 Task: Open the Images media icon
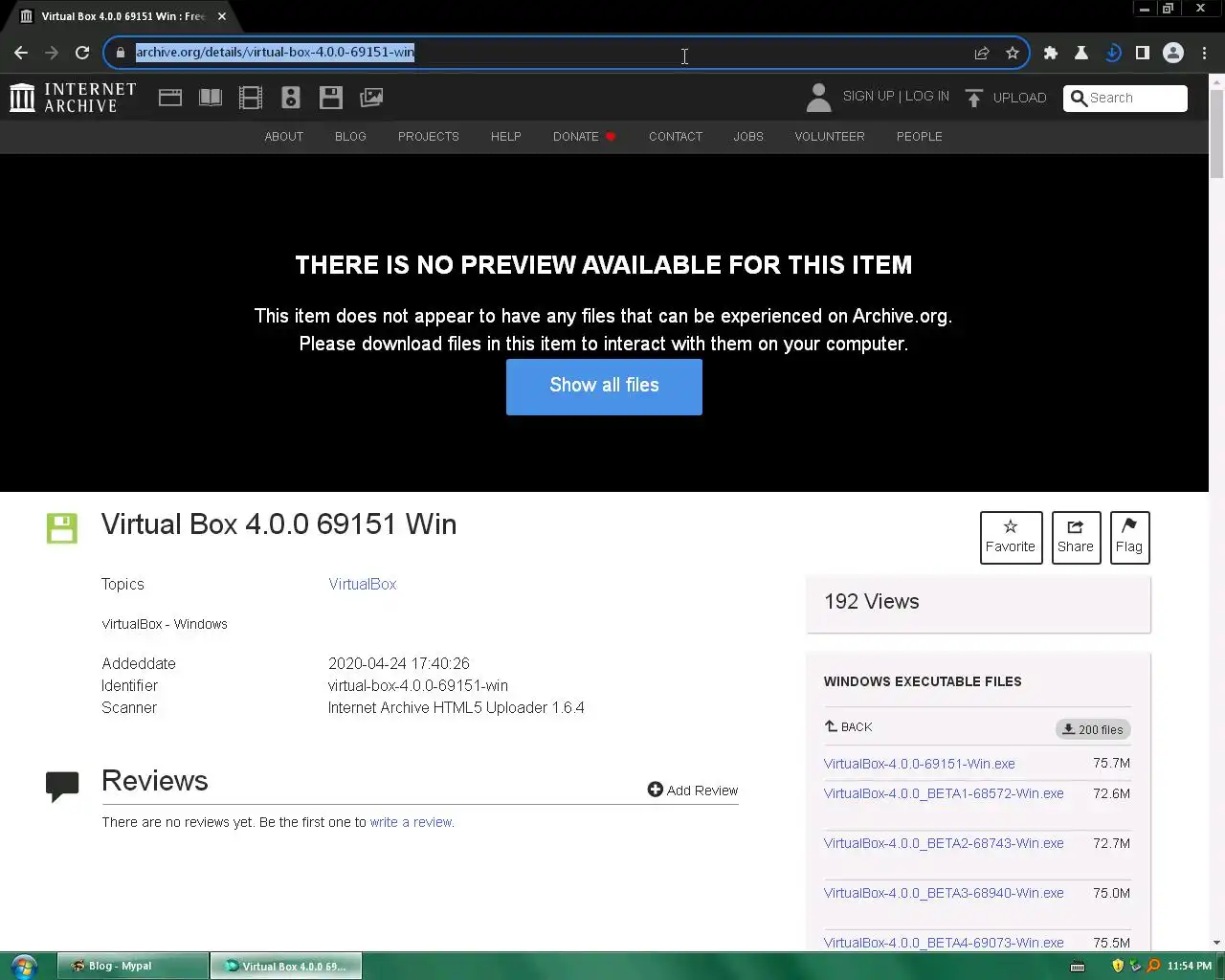tap(371, 98)
